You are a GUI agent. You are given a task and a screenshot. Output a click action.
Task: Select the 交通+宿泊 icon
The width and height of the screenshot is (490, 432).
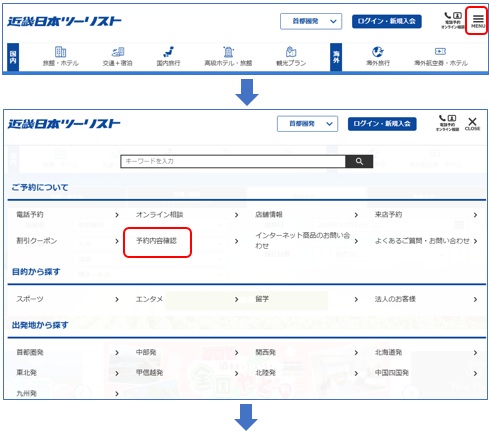[118, 52]
